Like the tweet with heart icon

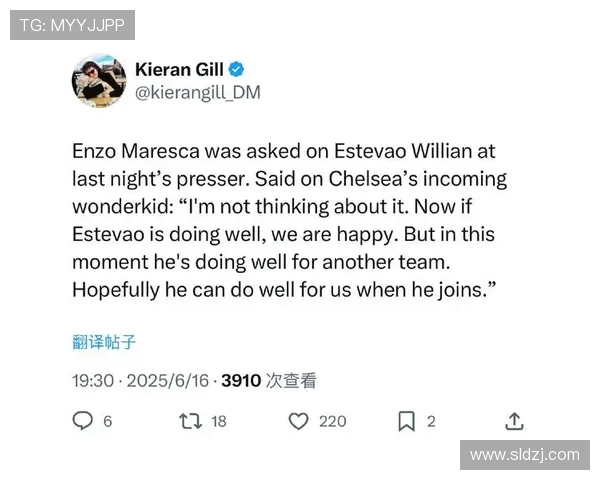[298, 421]
